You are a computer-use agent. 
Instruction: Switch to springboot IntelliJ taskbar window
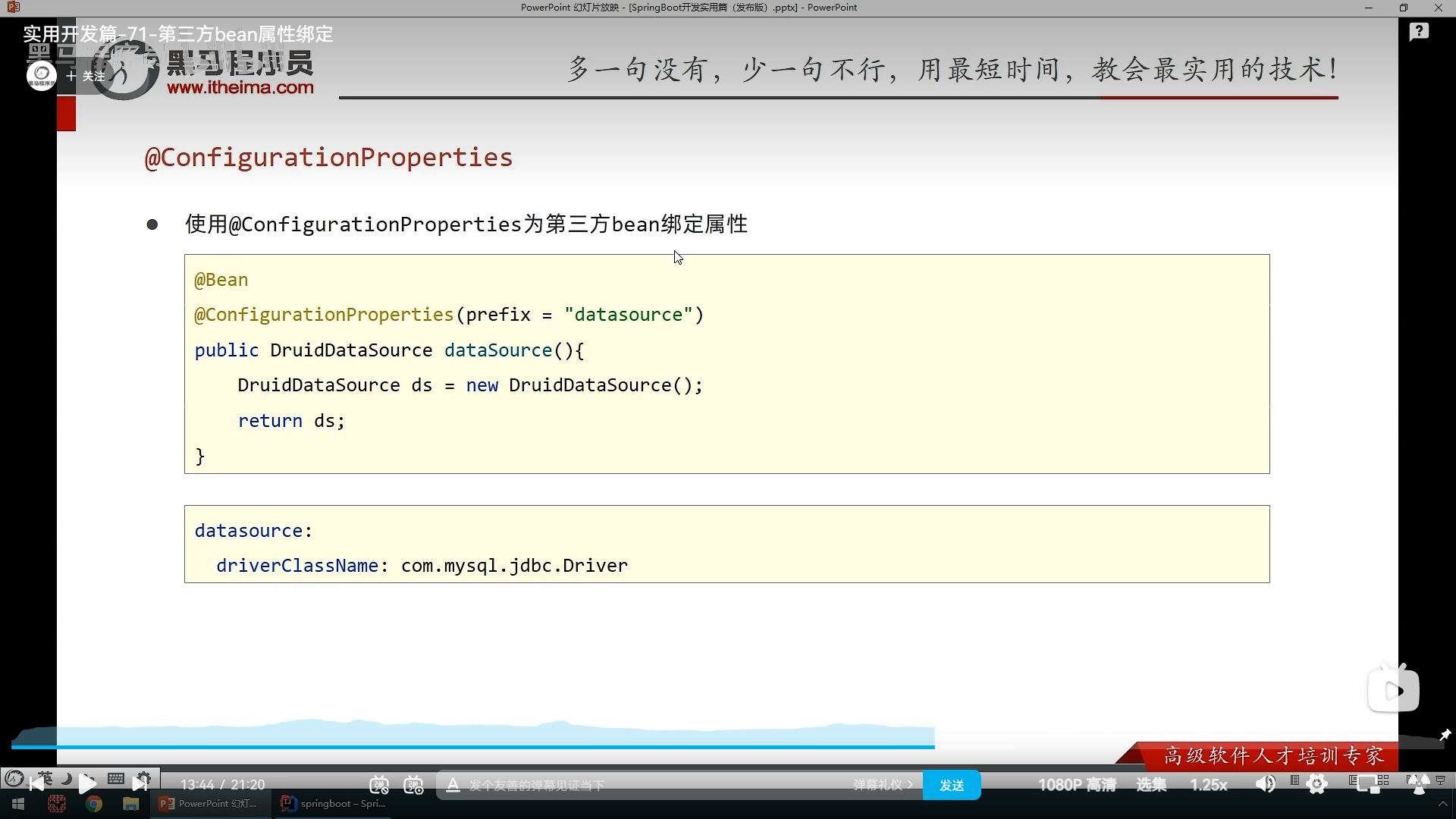(x=334, y=804)
